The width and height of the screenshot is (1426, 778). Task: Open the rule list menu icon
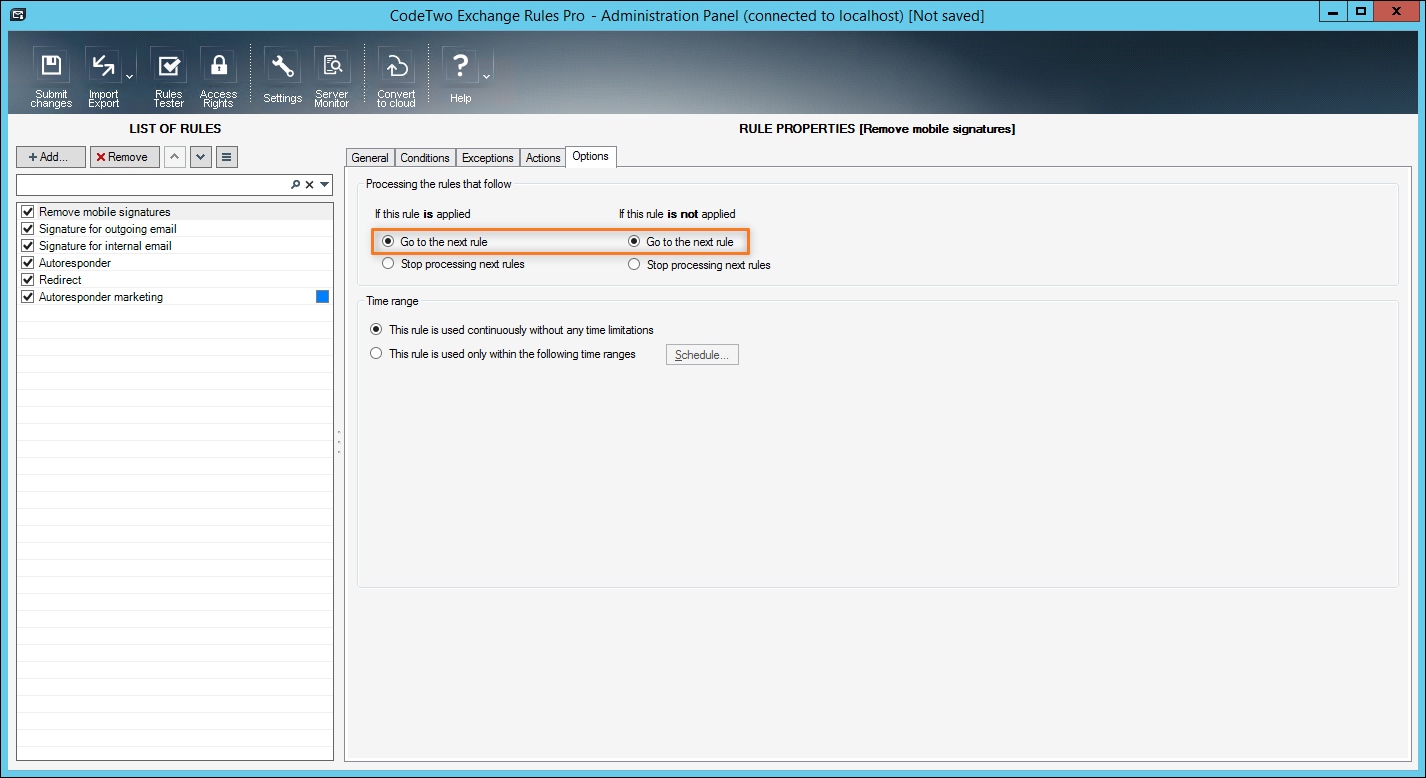(x=227, y=157)
